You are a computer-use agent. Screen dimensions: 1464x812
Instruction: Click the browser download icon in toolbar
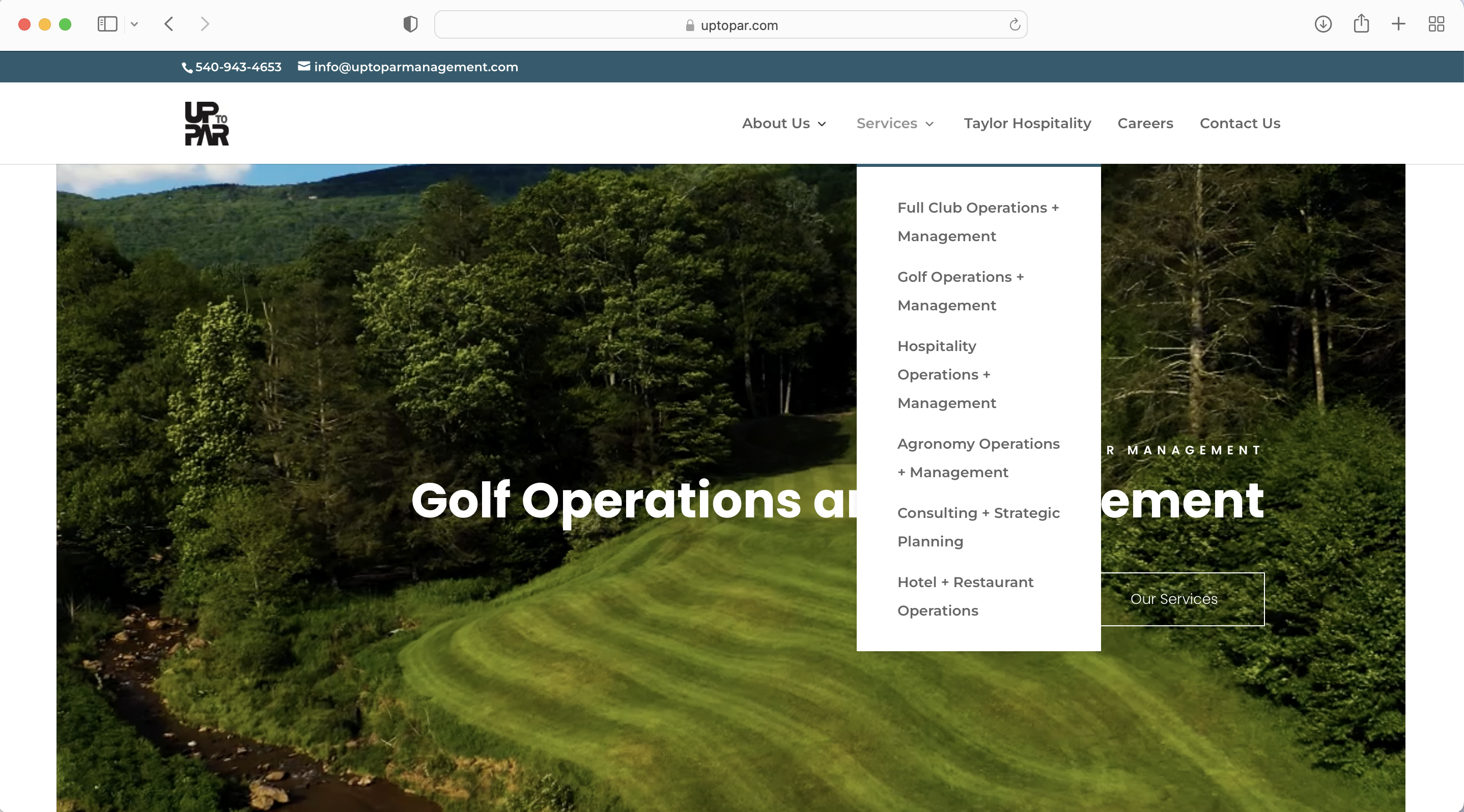tap(1324, 24)
